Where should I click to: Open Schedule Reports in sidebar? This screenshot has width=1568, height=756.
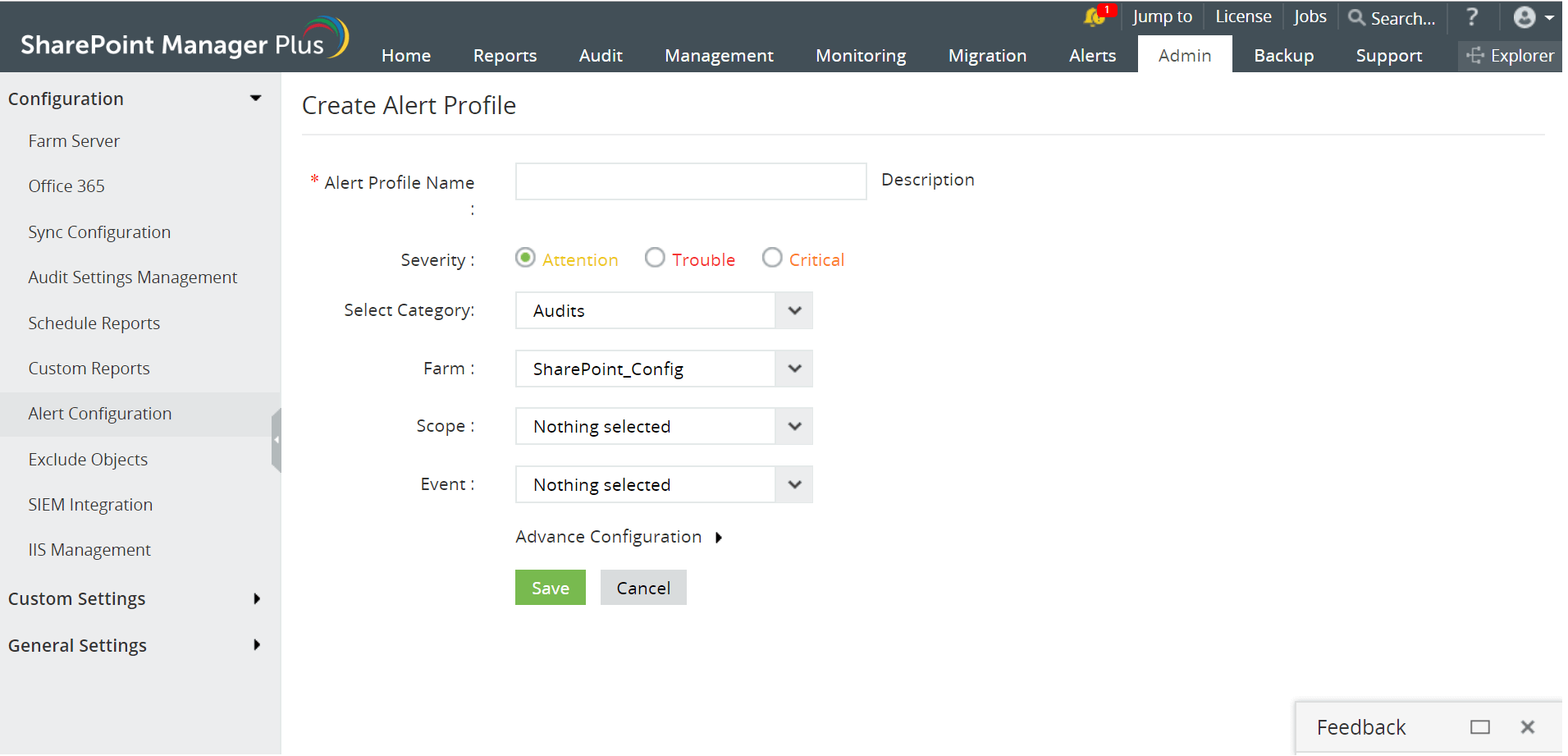94,323
